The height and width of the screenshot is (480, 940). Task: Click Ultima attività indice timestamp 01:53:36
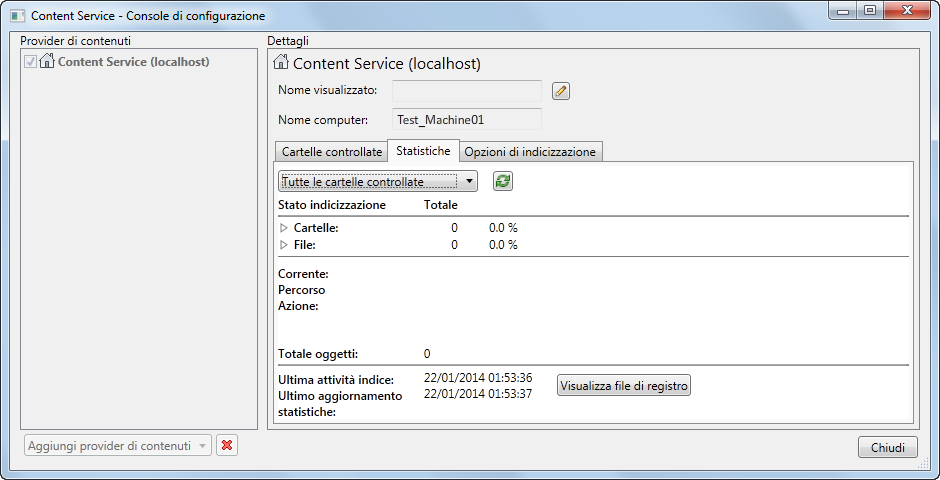coord(478,378)
